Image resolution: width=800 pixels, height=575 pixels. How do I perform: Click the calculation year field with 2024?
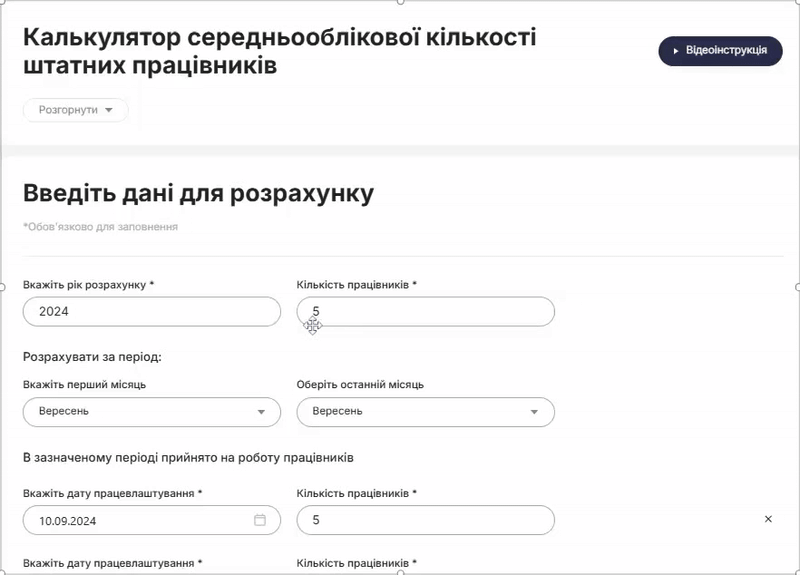click(151, 312)
